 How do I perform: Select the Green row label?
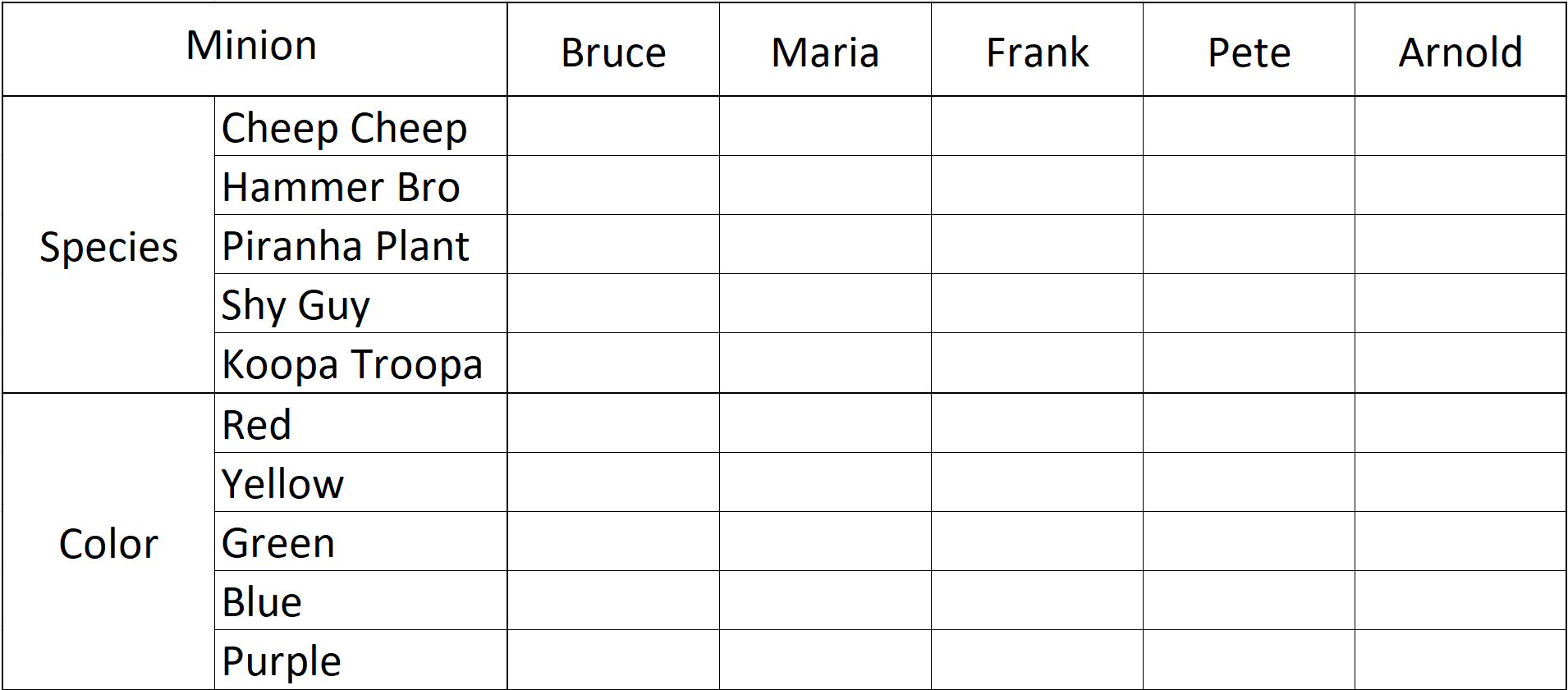tap(278, 542)
